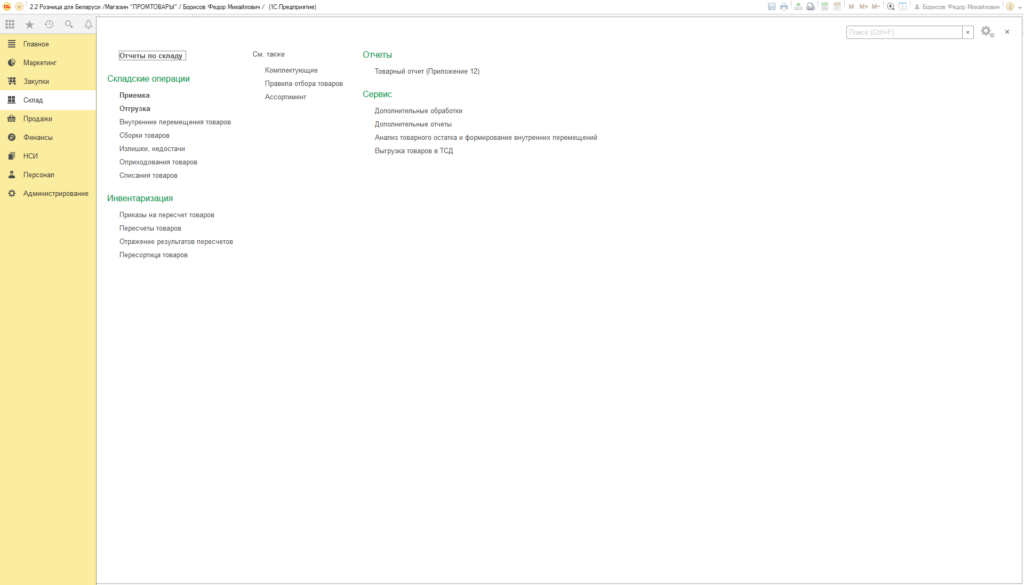Screen dimensions: 1024x585
Task: Select Администрирование section in sidebar
Action: click(48, 193)
